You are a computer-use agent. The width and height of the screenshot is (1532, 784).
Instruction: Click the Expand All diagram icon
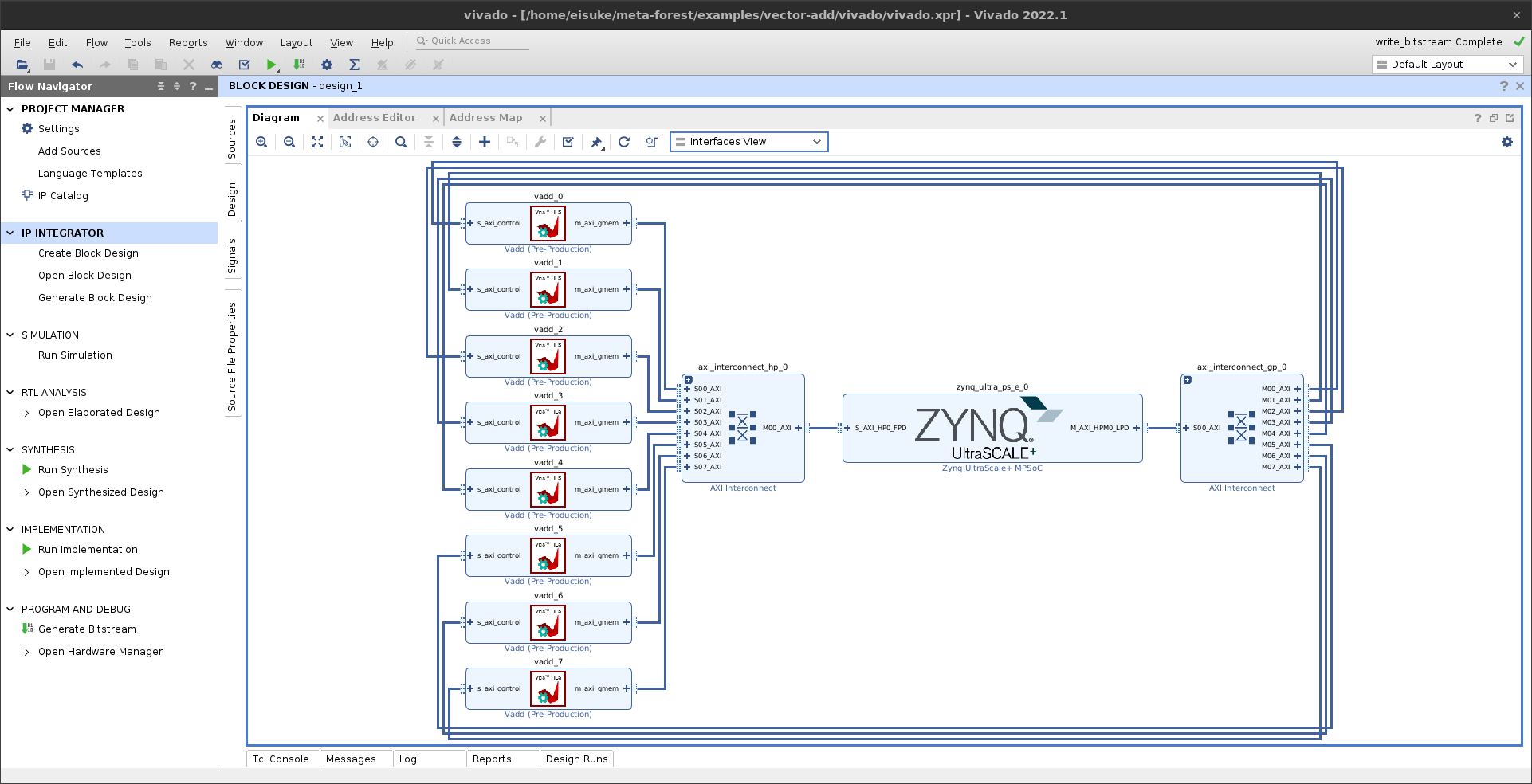click(x=457, y=142)
